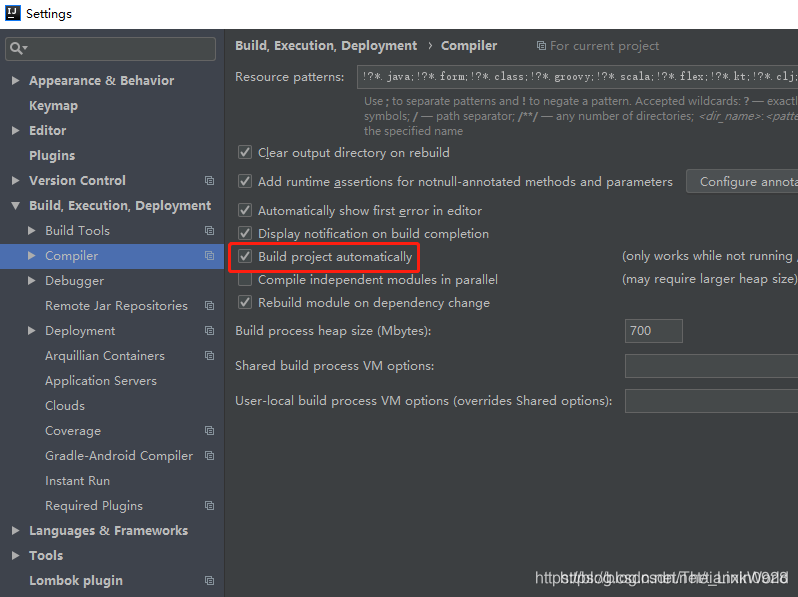Screen dimensions: 798x597
Task: Click the IntelliJ IDEA logo in title bar
Action: 13,13
